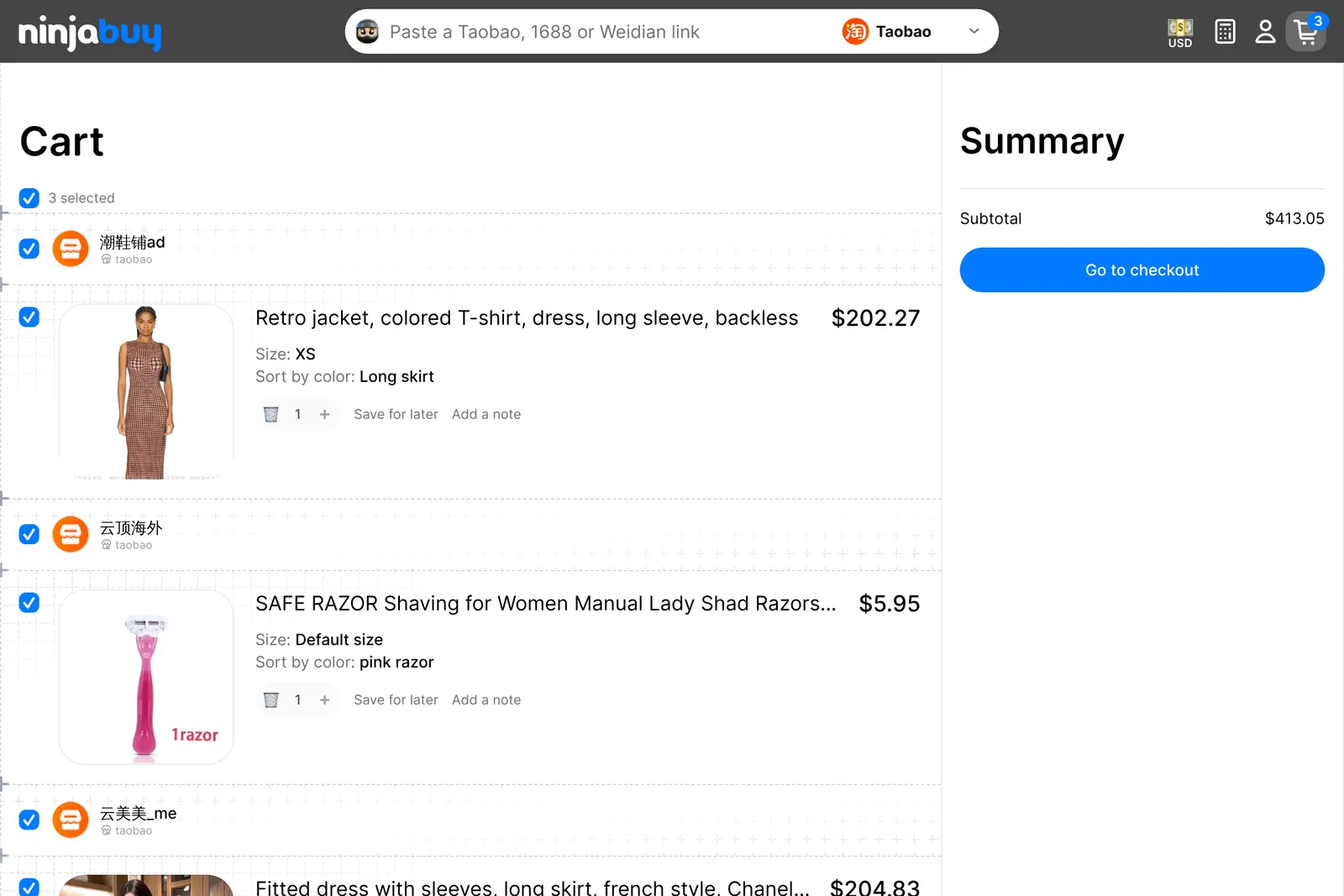View the pink razor product thumbnail
The width and height of the screenshot is (1344, 896).
[x=146, y=677]
